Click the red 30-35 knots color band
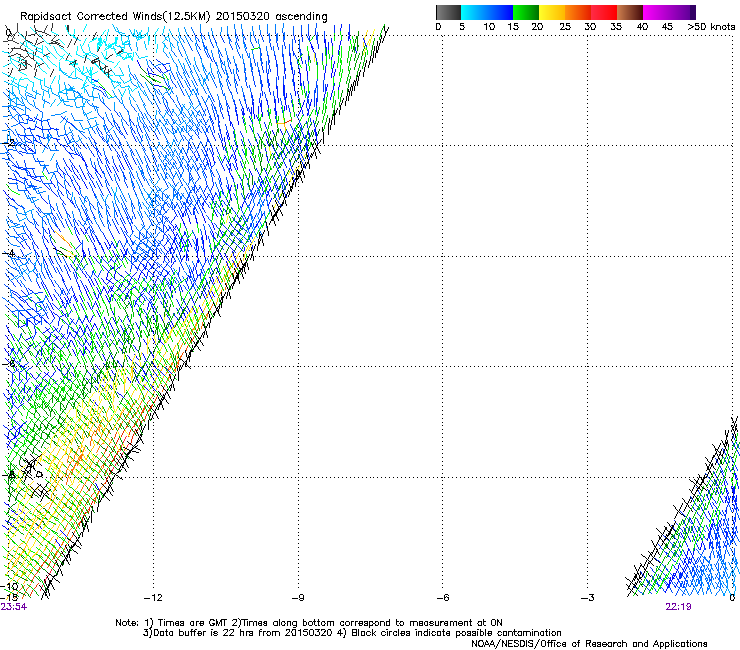Screen dimensions: 740x650 tap(604, 12)
